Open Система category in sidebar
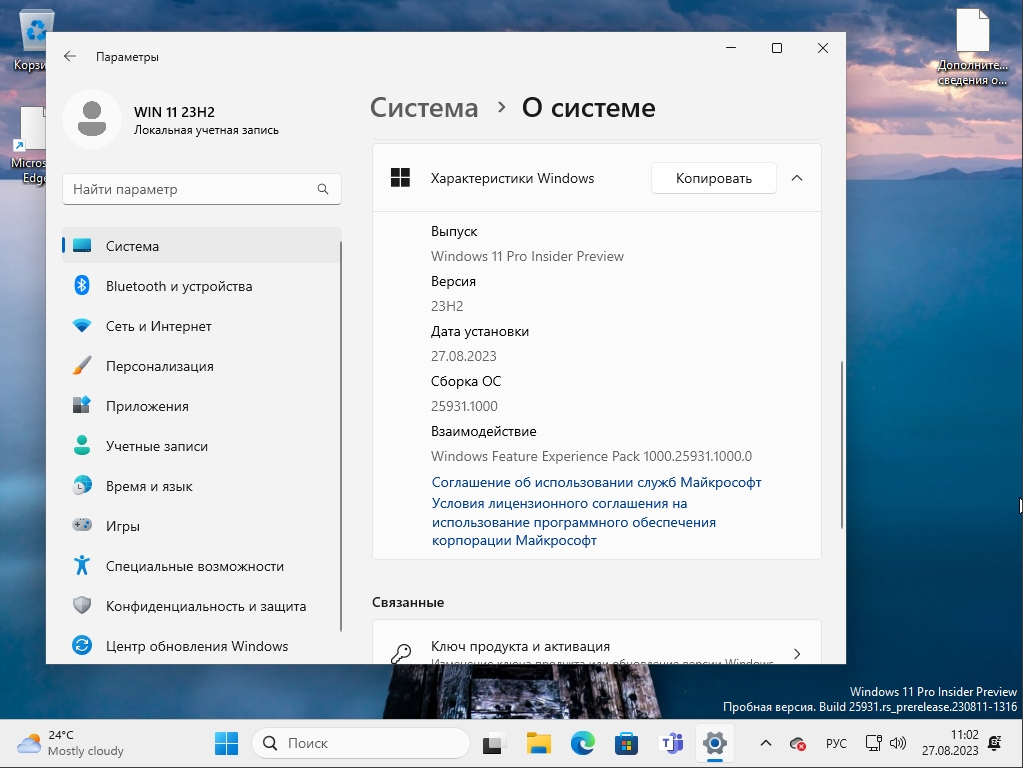The image size is (1023, 768). (202, 246)
